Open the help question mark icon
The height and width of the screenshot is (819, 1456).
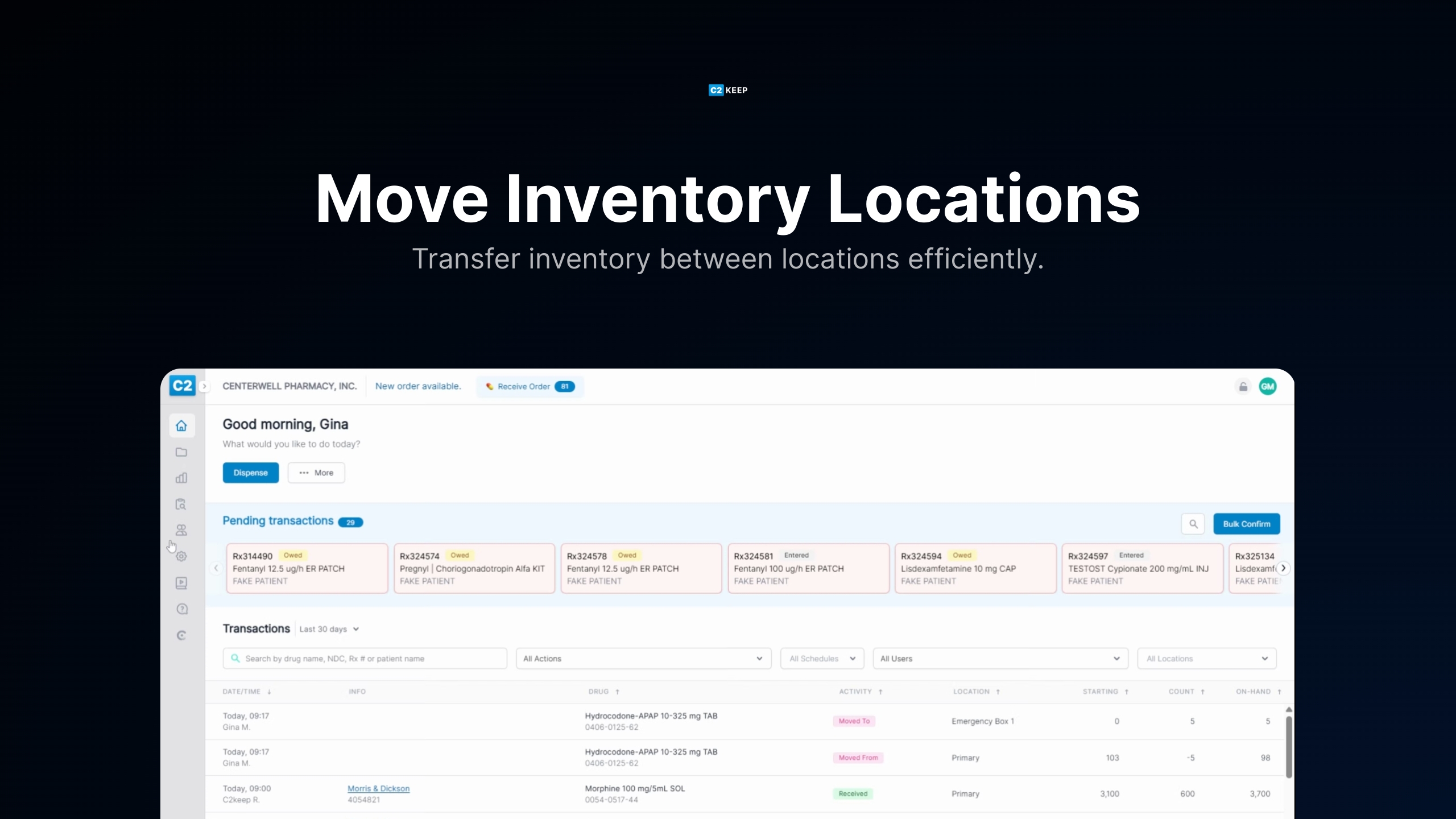pyautogui.click(x=181, y=609)
